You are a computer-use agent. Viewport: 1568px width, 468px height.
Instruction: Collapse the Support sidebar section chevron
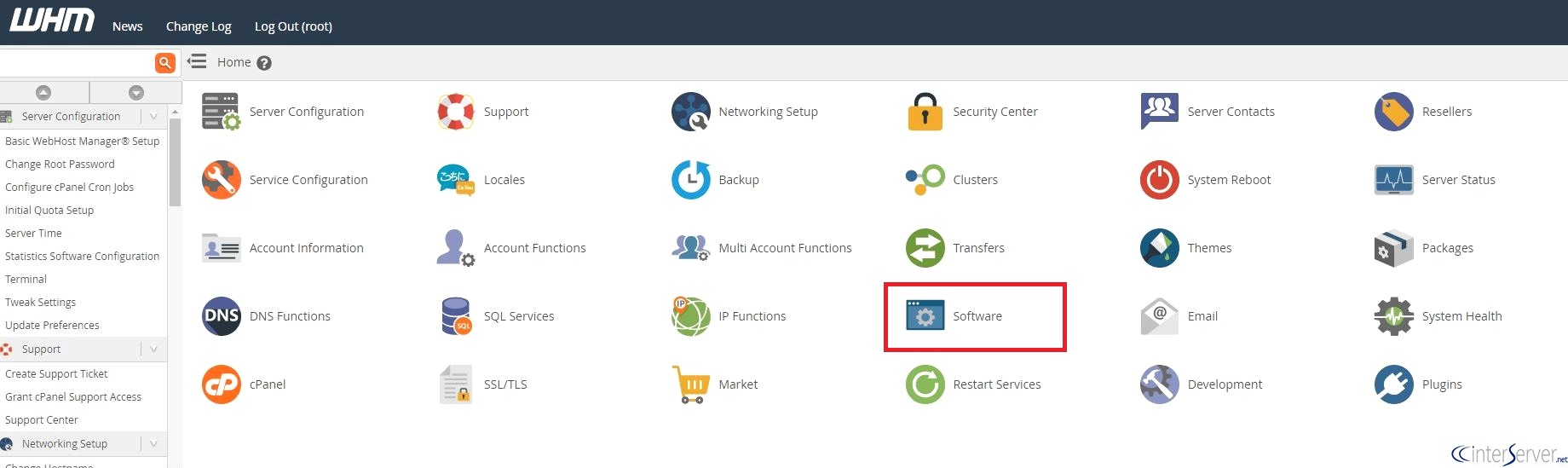[x=153, y=349]
